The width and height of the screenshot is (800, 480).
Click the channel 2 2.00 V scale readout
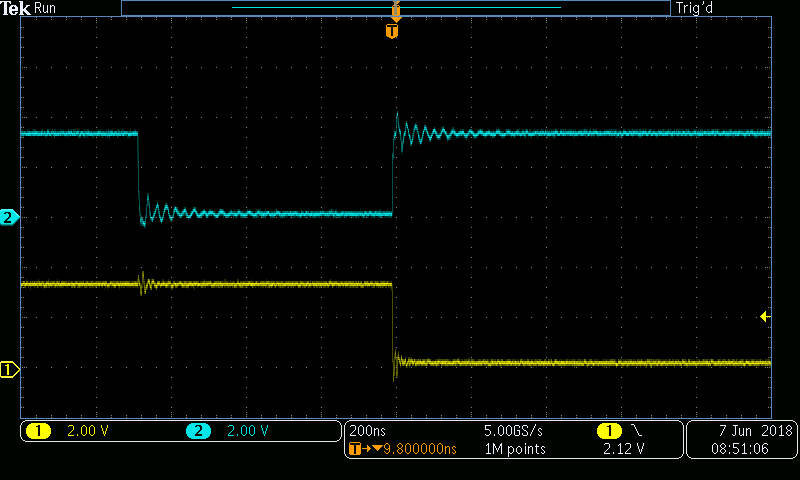[246, 431]
